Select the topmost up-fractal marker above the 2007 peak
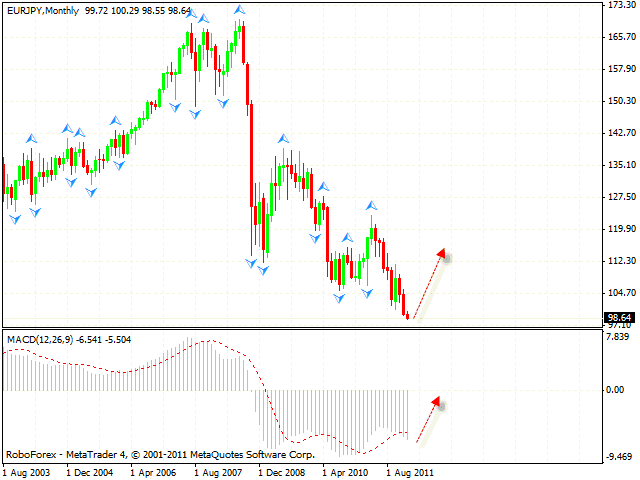 [x=238, y=11]
